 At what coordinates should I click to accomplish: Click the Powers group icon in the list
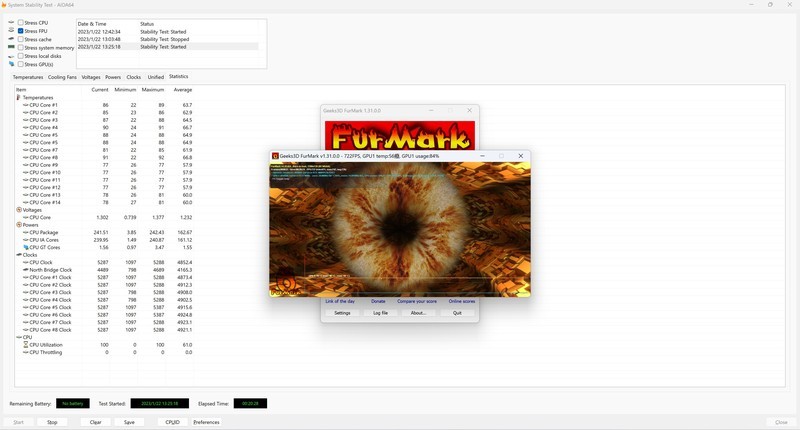[x=19, y=224]
